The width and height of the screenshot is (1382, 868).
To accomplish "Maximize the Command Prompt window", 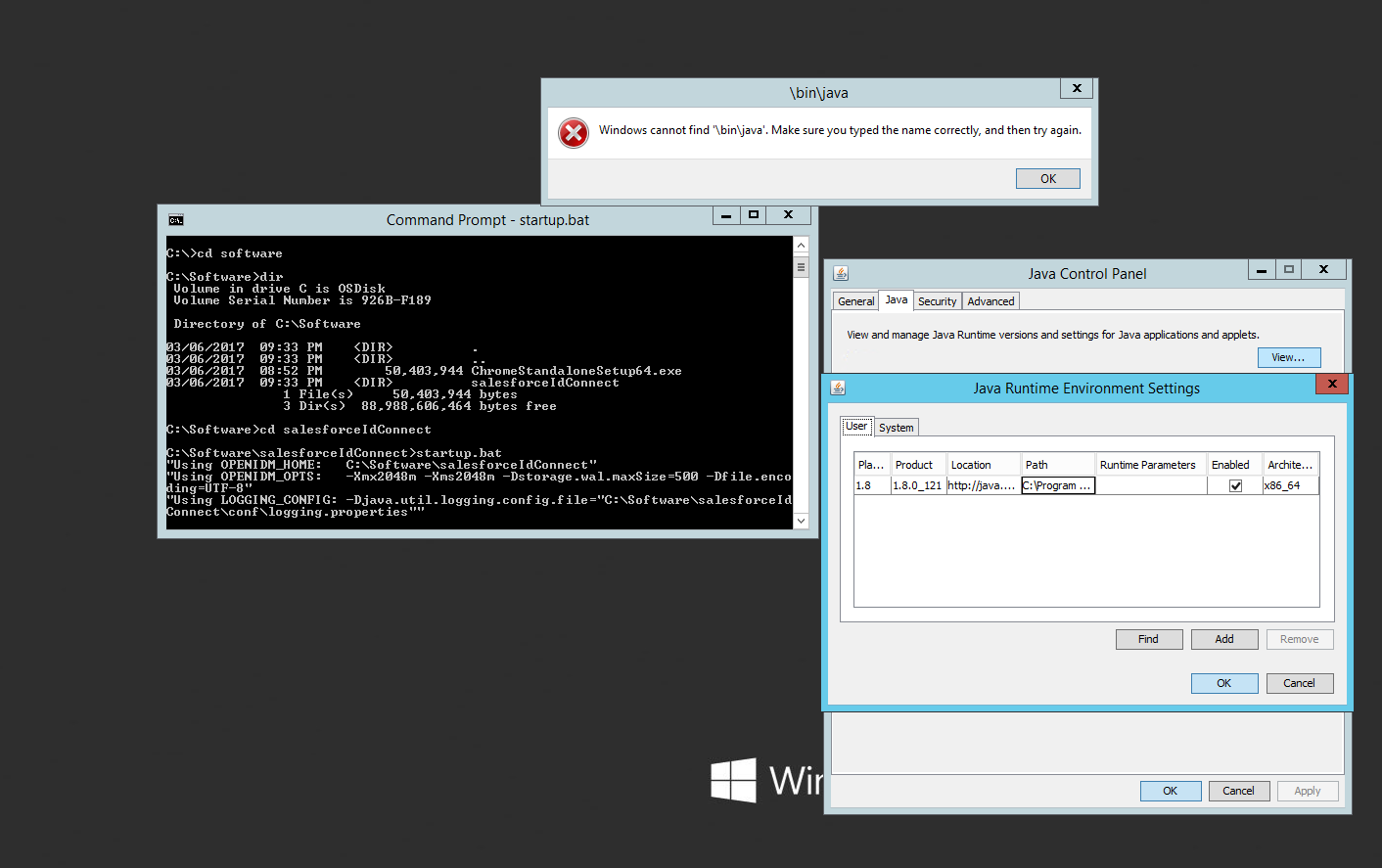I will pyautogui.click(x=753, y=214).
